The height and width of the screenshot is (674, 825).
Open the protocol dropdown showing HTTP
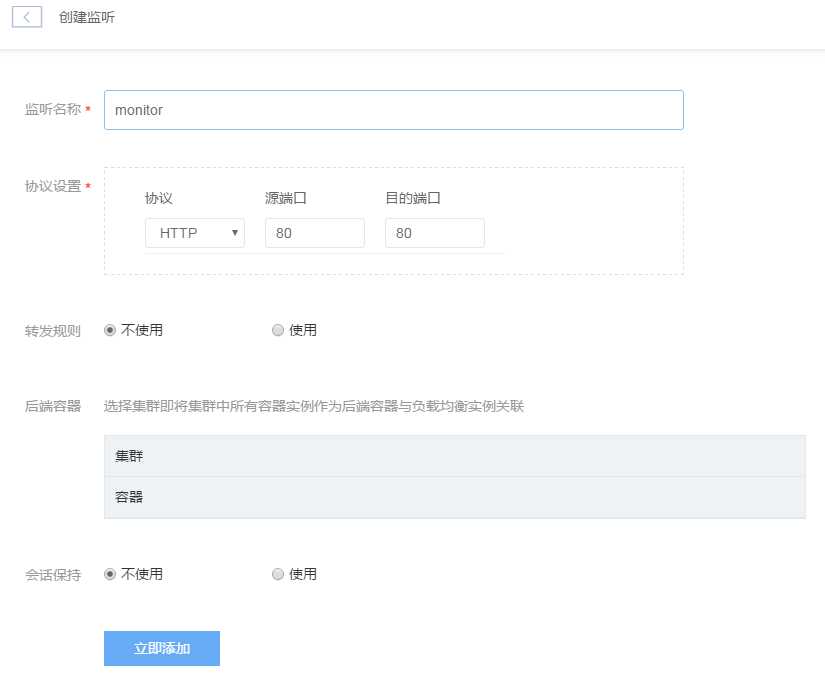tap(194, 232)
